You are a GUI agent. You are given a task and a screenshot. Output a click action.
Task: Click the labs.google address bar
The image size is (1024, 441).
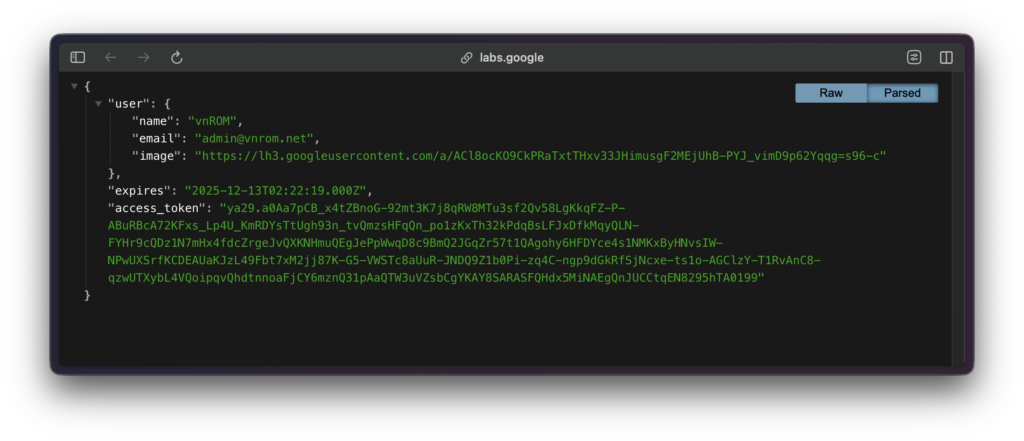coord(511,58)
